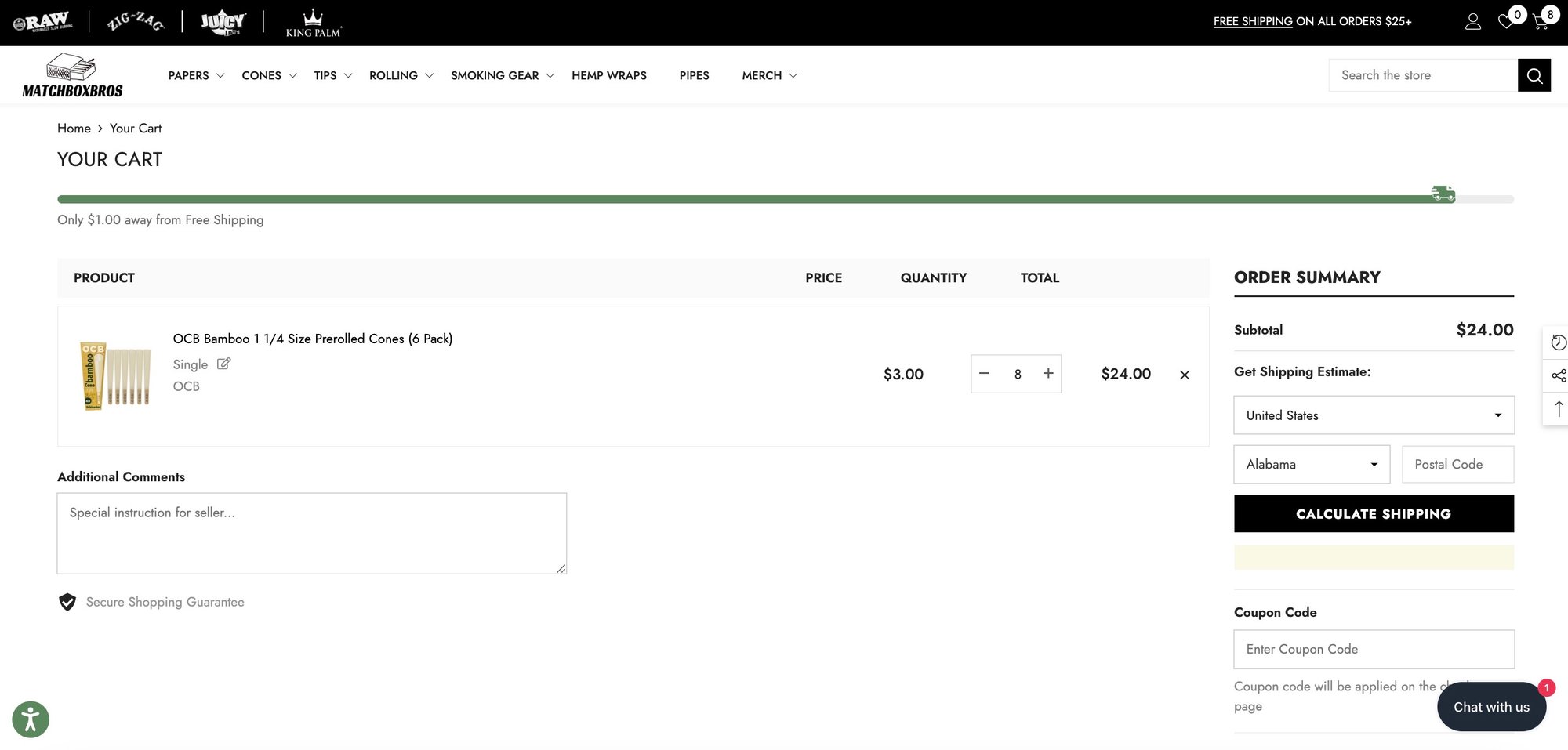
Task: Increase quantity with the plus button
Action: (1047, 374)
